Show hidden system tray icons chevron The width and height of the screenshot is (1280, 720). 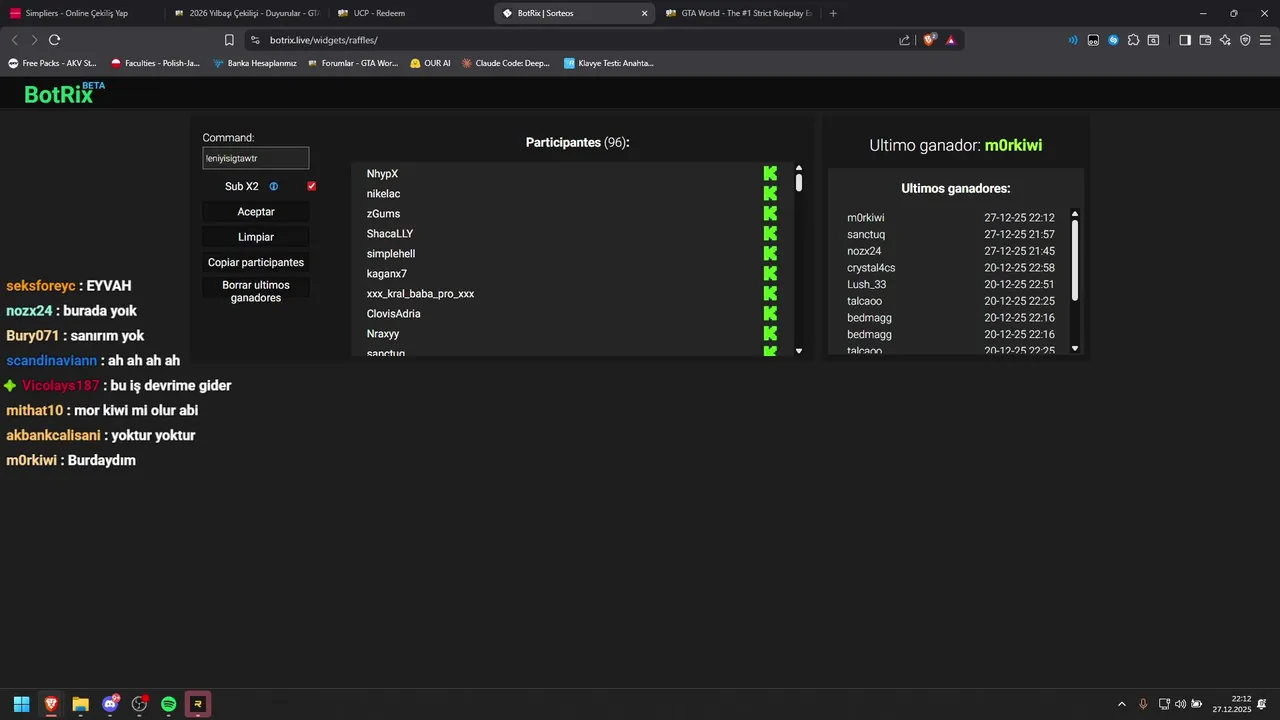(x=1121, y=704)
